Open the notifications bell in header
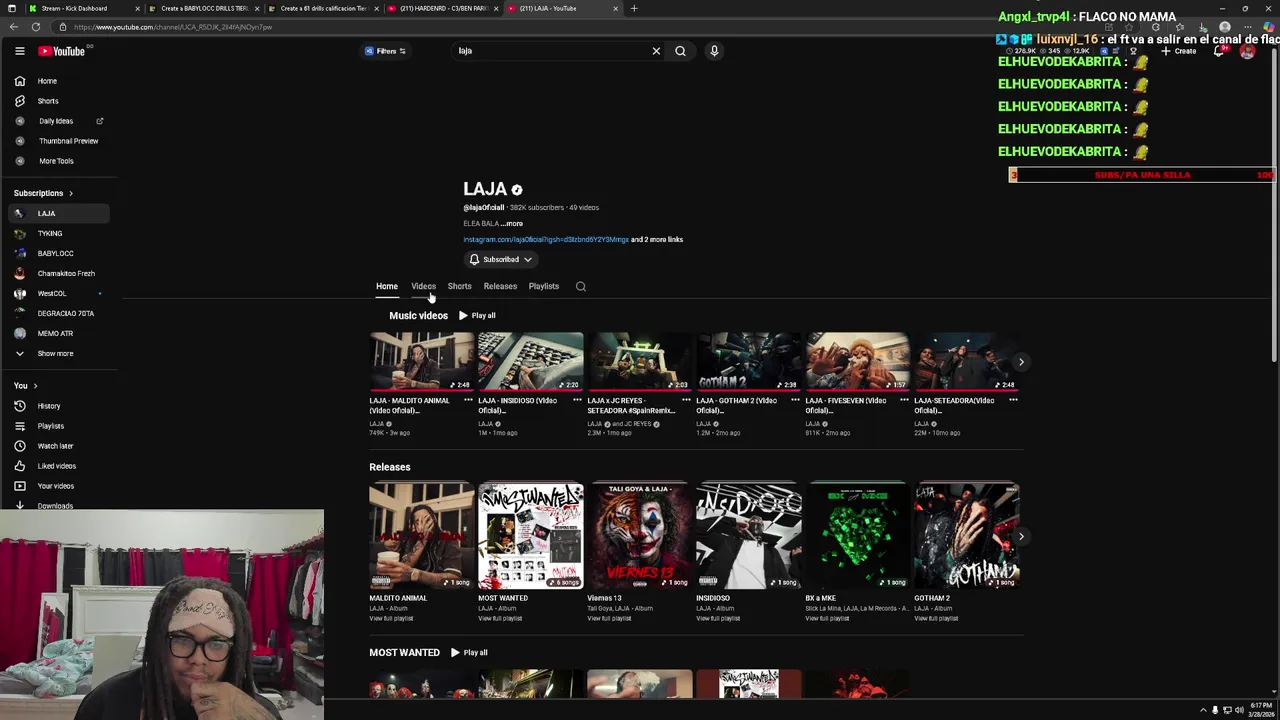The width and height of the screenshot is (1280, 720). tap(1218, 51)
